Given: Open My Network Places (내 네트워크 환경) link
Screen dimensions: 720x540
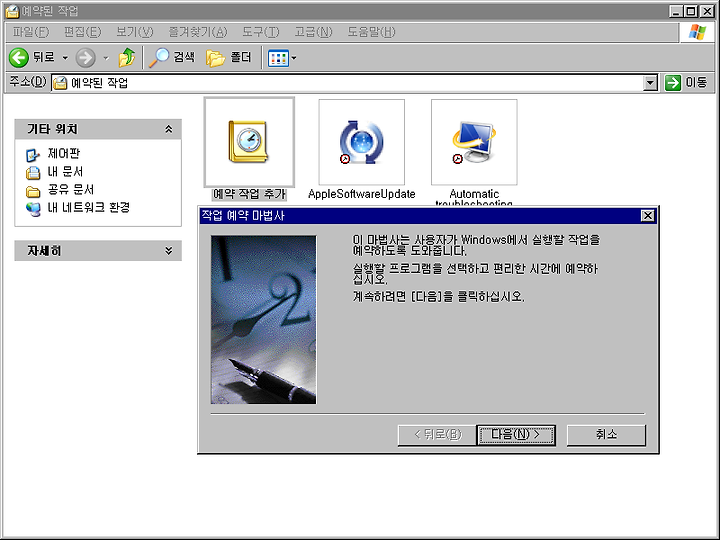Looking at the screenshot, I should coord(89,208).
